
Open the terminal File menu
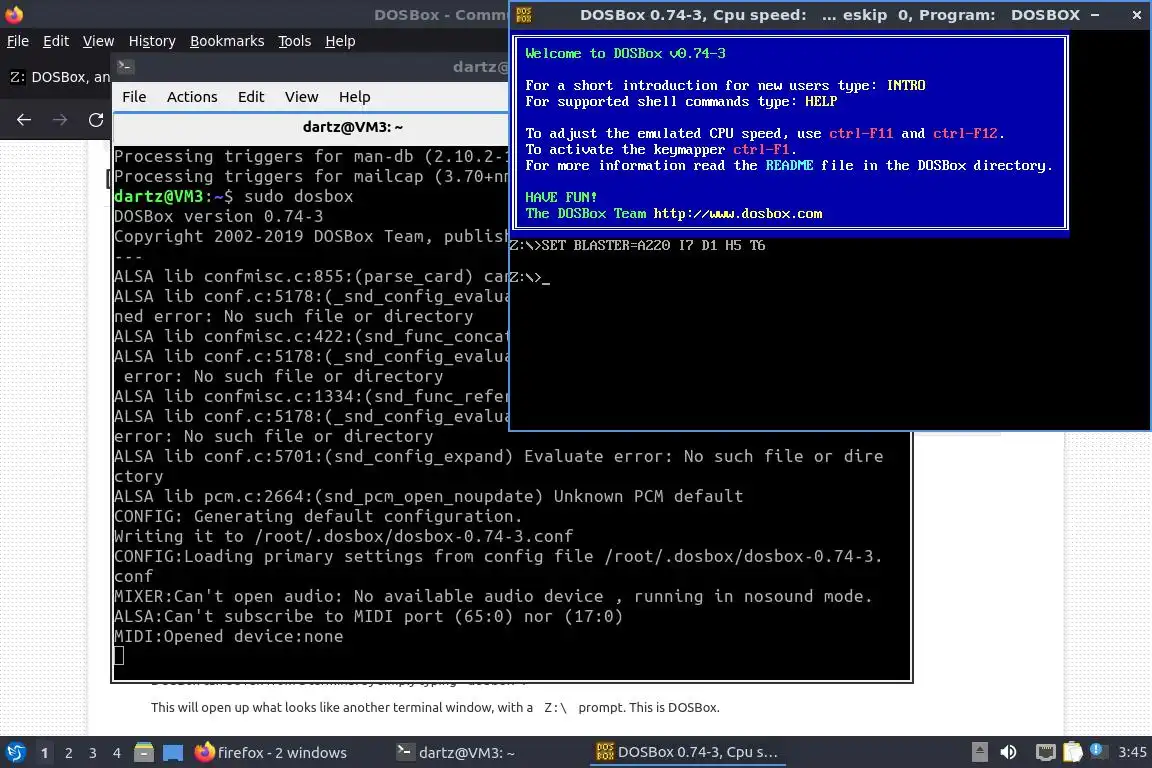tap(134, 97)
